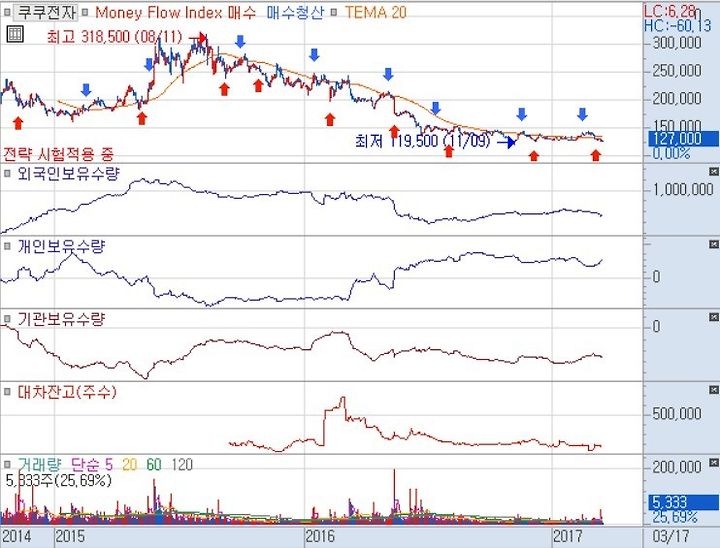
Task: Click the 120-period volume average label
Action: click(182, 465)
